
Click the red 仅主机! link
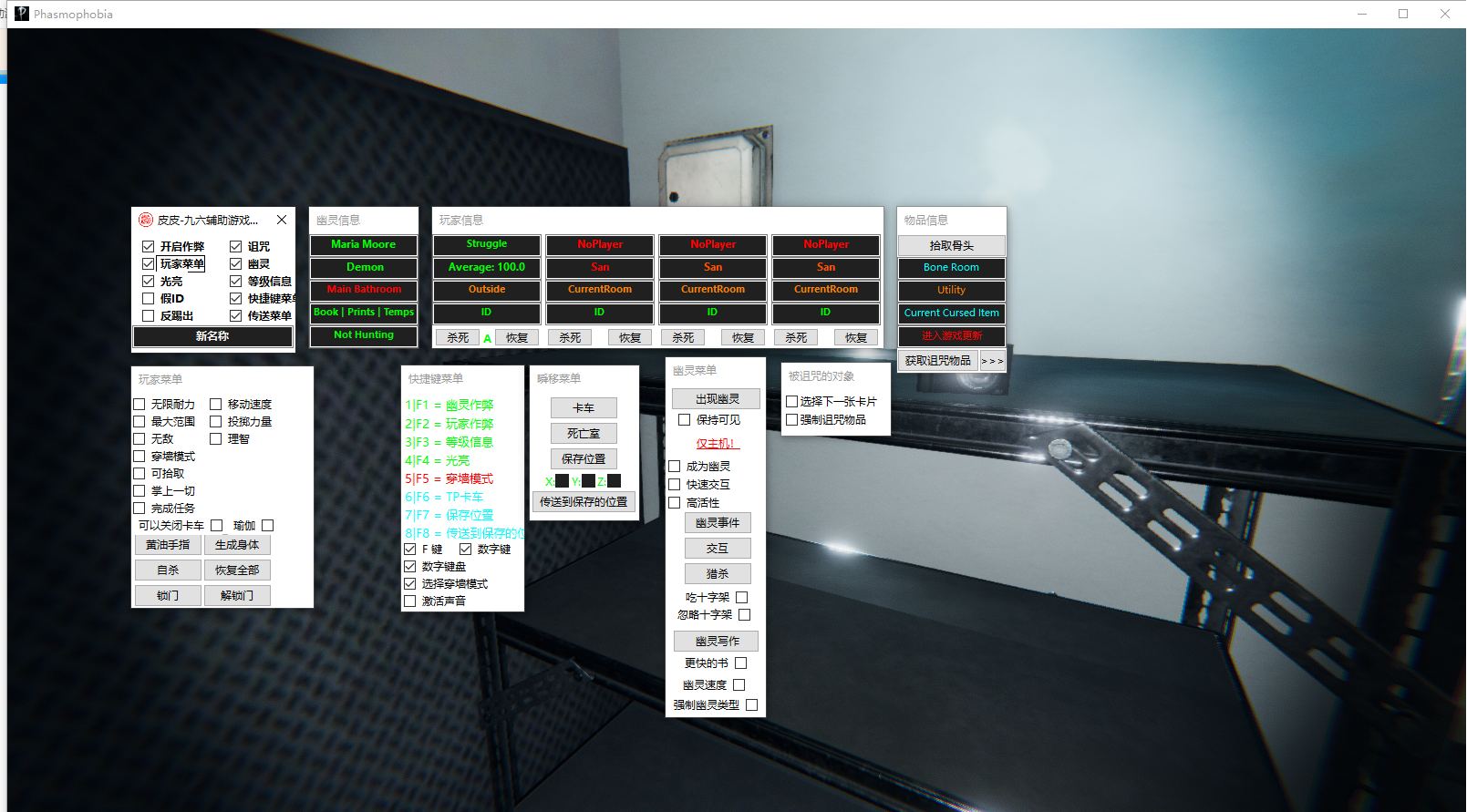pos(717,444)
